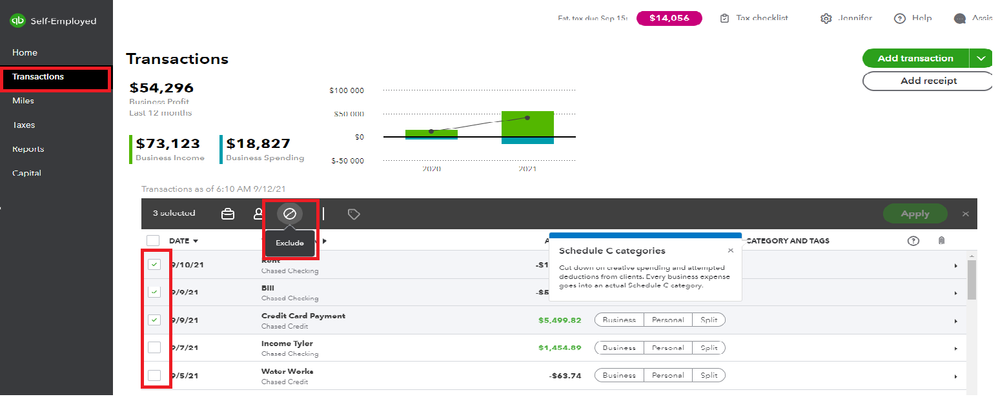Expand Water Works row arrow

coord(955,376)
